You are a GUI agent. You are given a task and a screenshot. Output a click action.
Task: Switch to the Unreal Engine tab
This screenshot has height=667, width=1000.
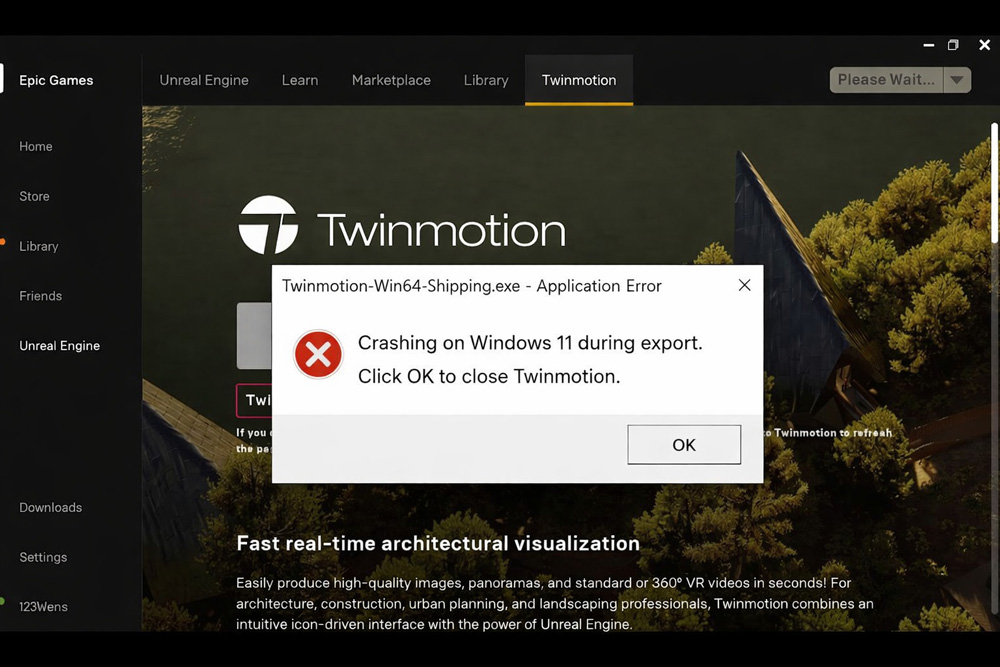click(204, 80)
